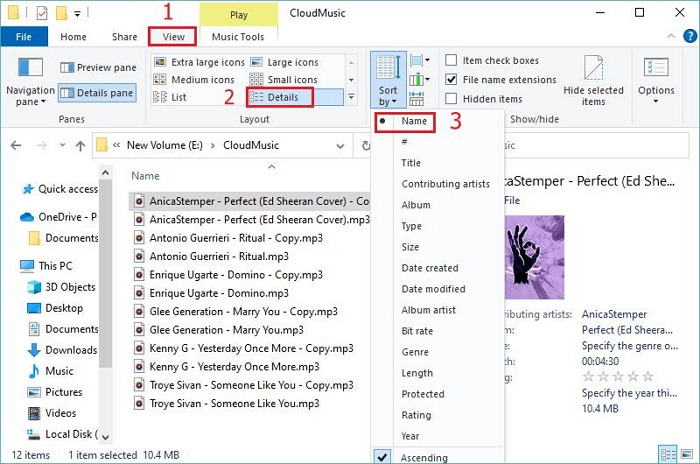Open Downloads in navigation pane
Screen dimensions: 700x464
coord(62,350)
